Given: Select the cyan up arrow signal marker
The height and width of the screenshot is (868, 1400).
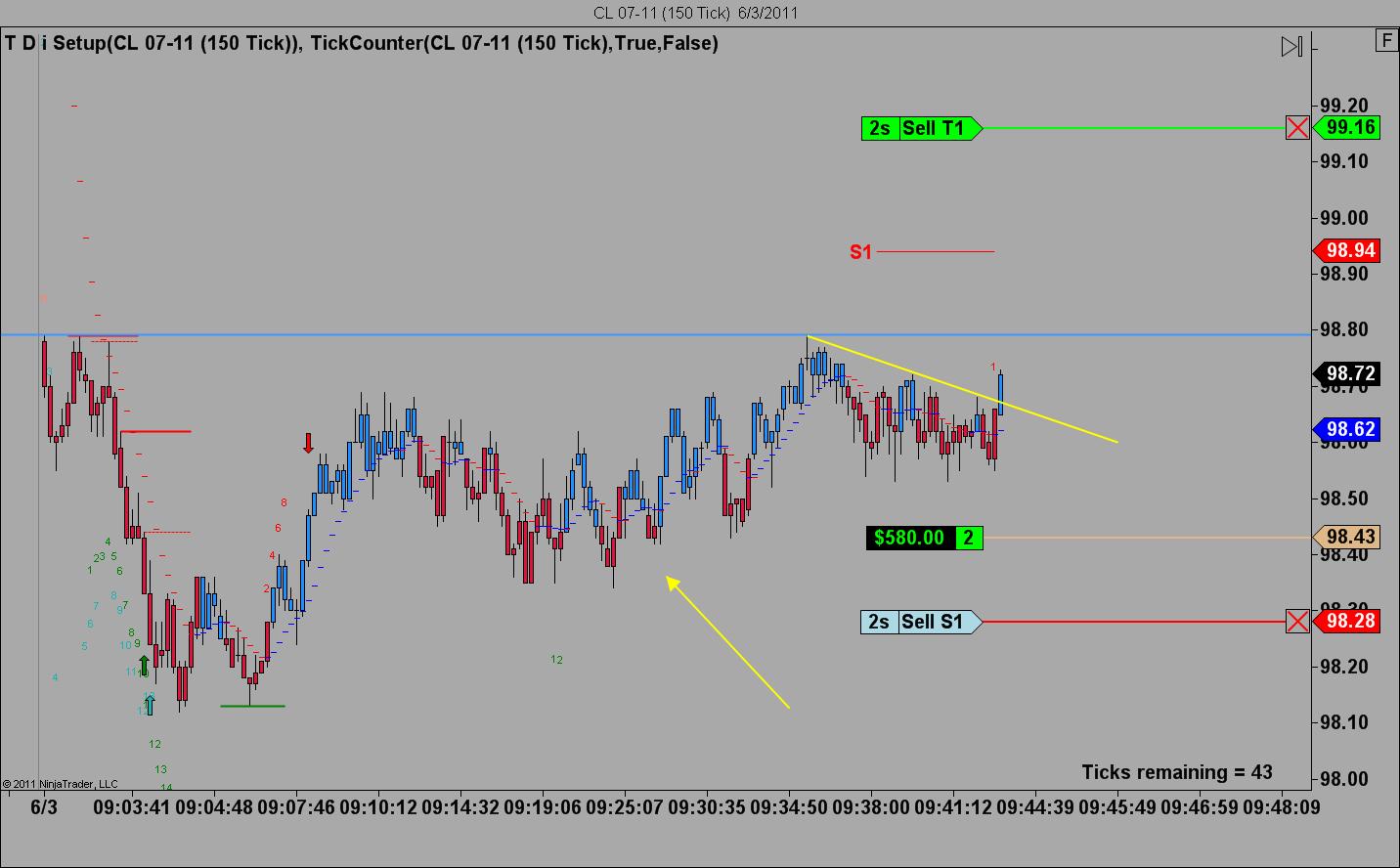Looking at the screenshot, I should point(150,704).
